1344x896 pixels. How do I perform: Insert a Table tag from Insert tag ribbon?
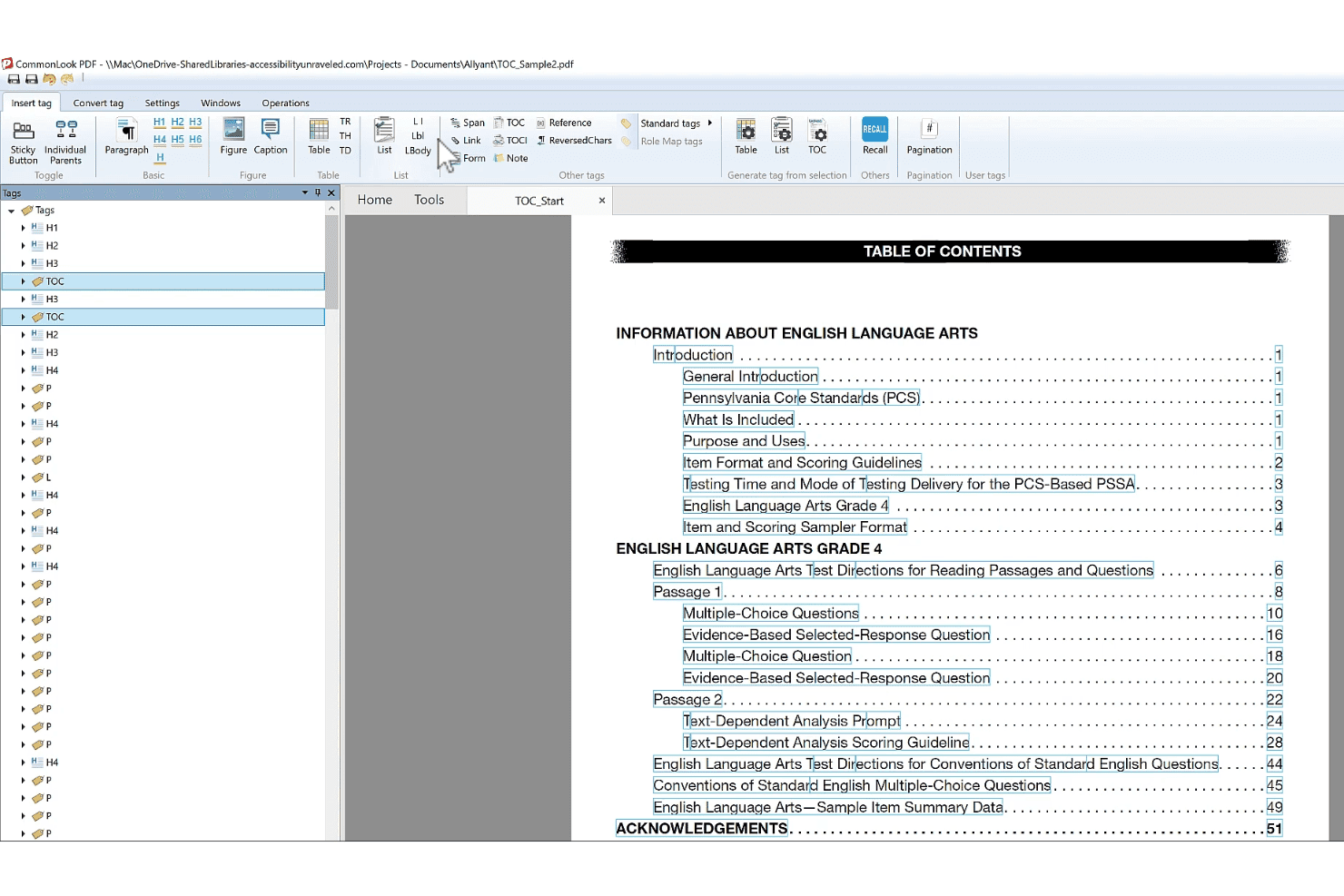click(x=319, y=136)
